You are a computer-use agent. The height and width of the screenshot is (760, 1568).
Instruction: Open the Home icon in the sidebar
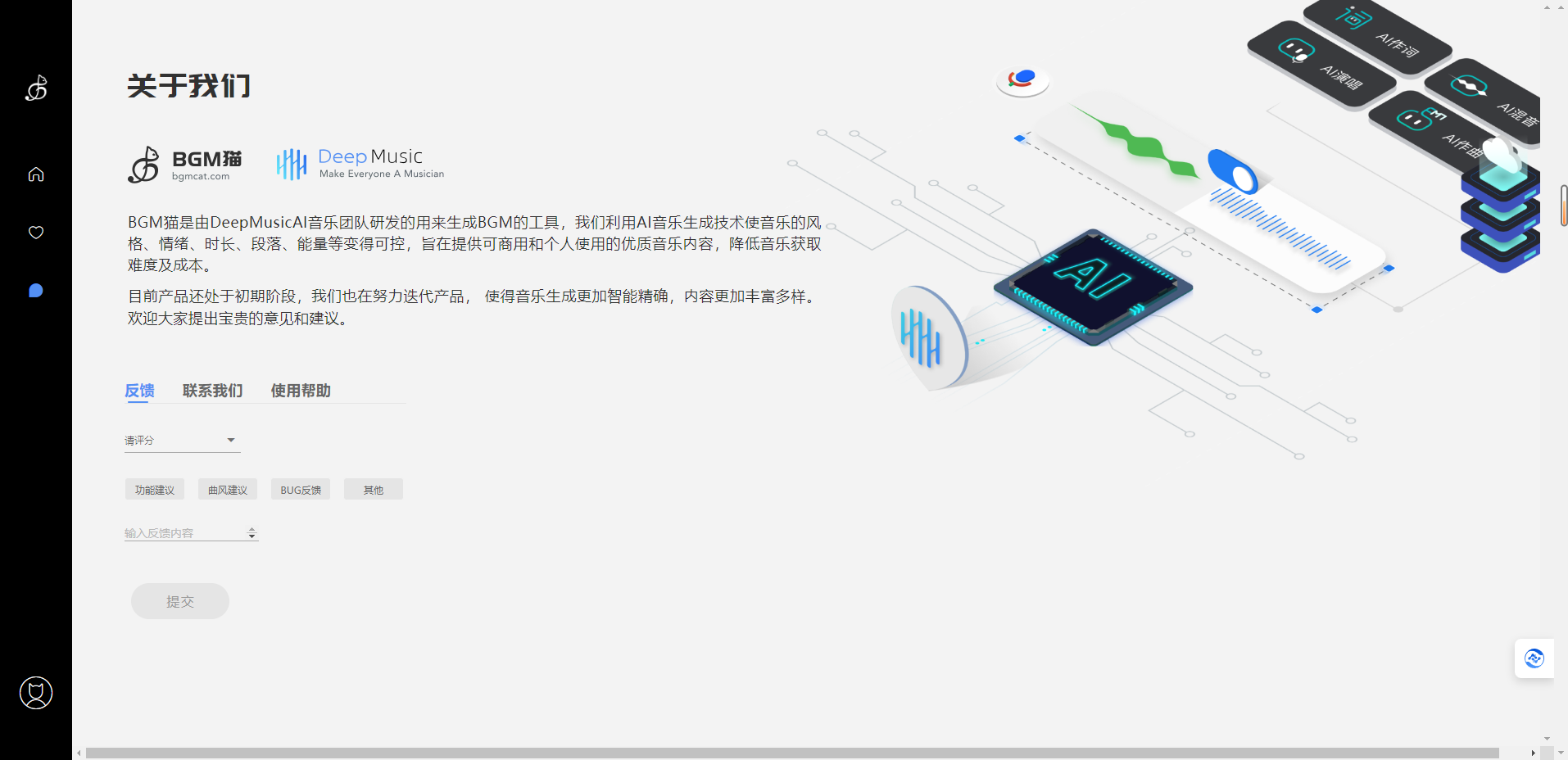tap(36, 174)
